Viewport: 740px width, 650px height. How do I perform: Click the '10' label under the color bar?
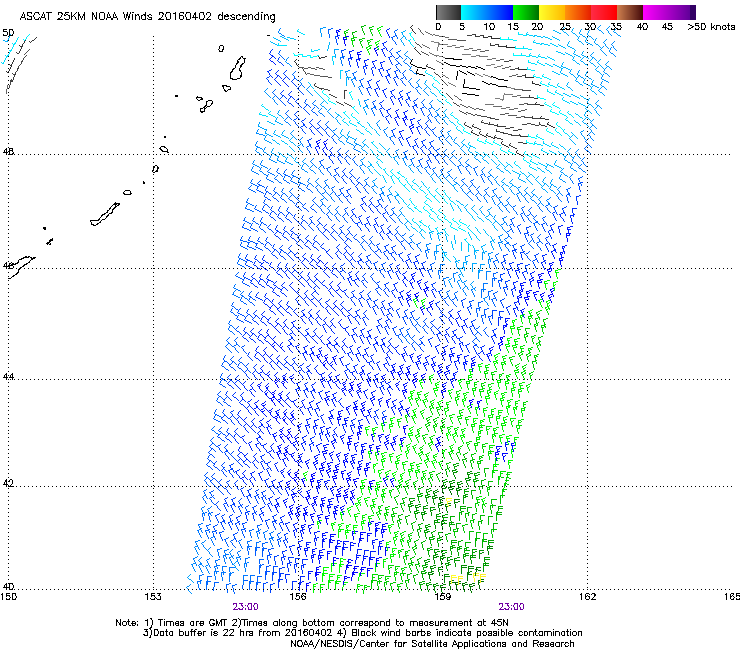489,27
